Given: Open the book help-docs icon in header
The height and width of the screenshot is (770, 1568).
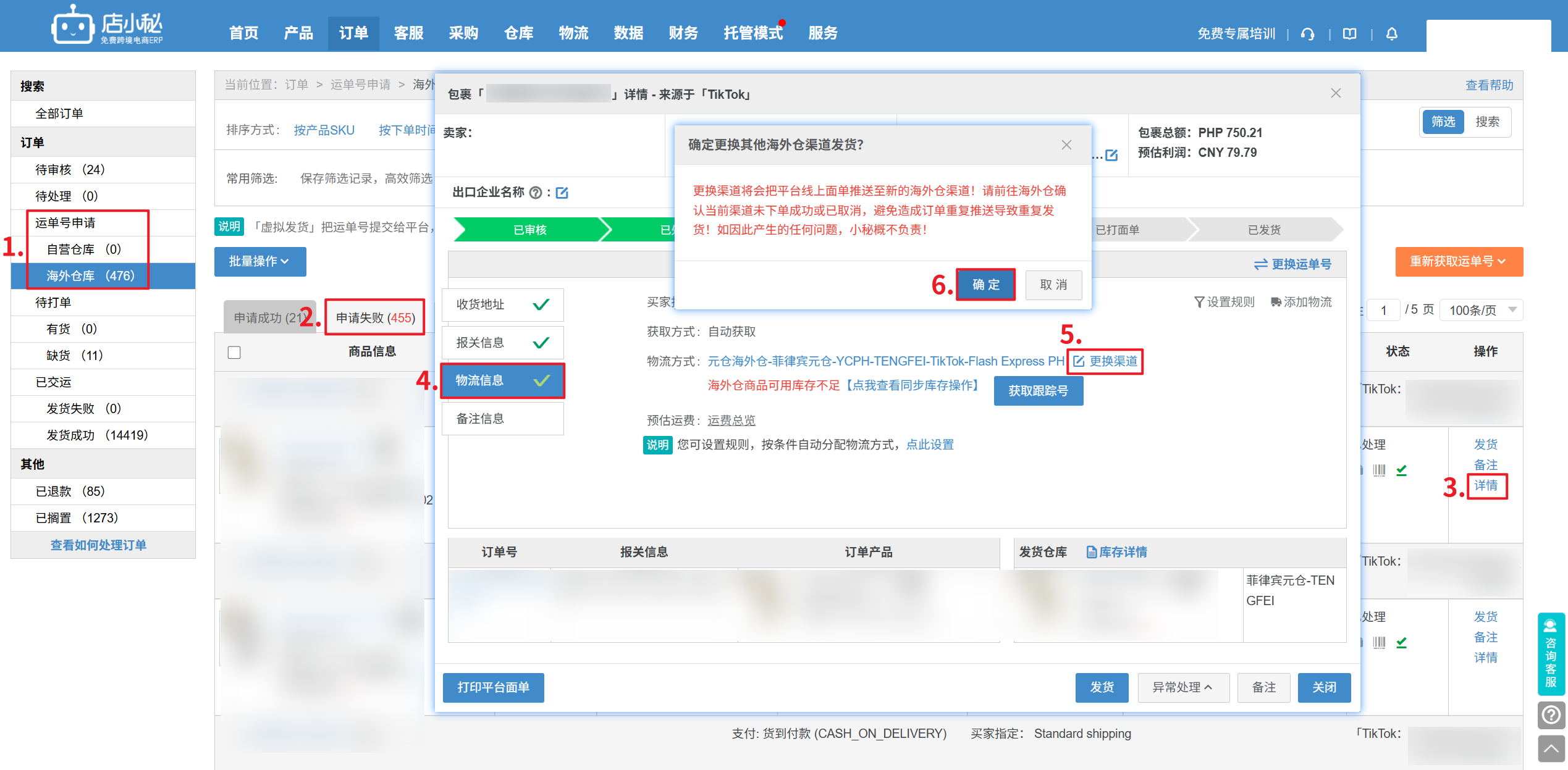Looking at the screenshot, I should (1350, 34).
